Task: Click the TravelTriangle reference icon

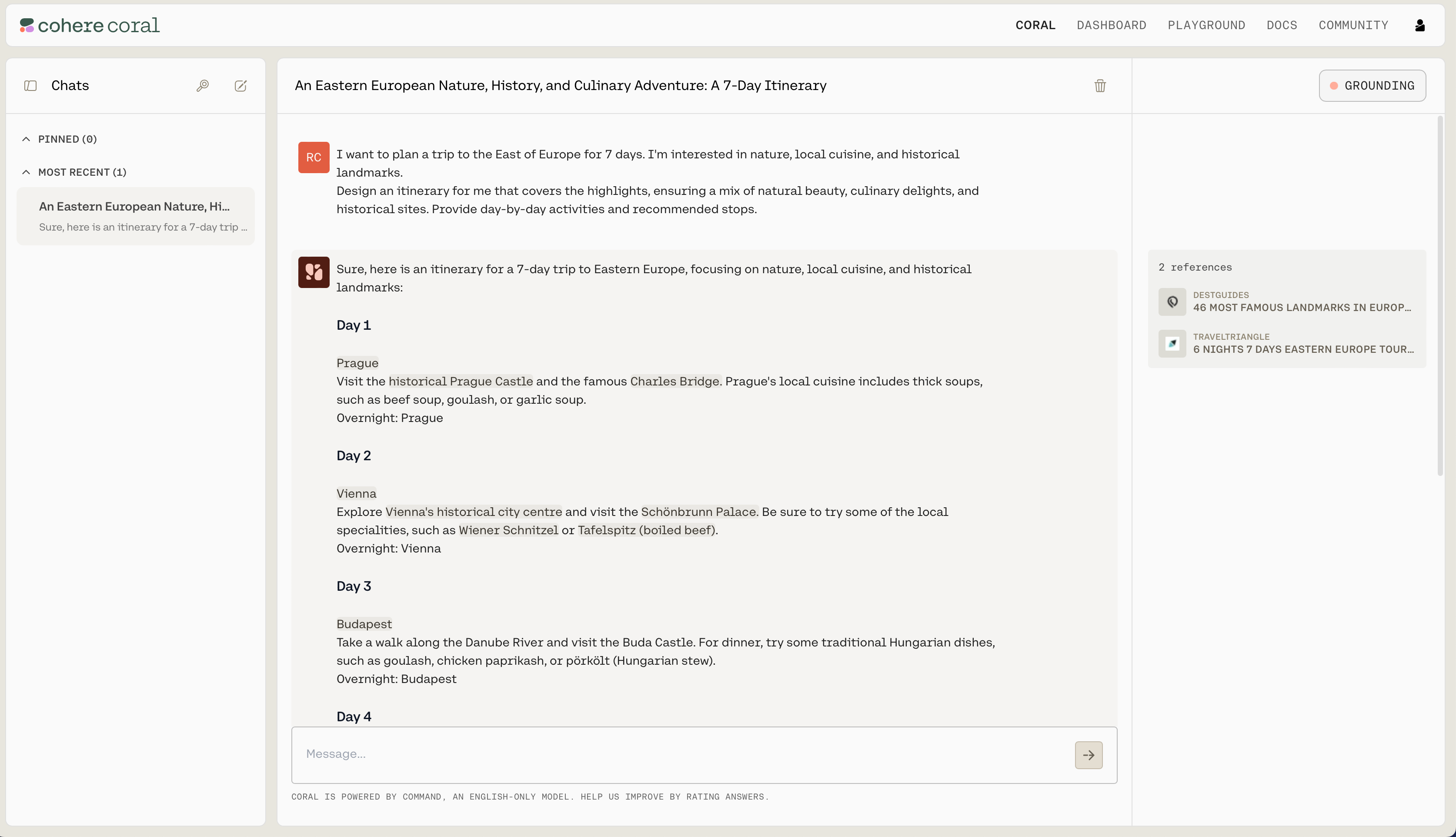Action: click(1172, 344)
